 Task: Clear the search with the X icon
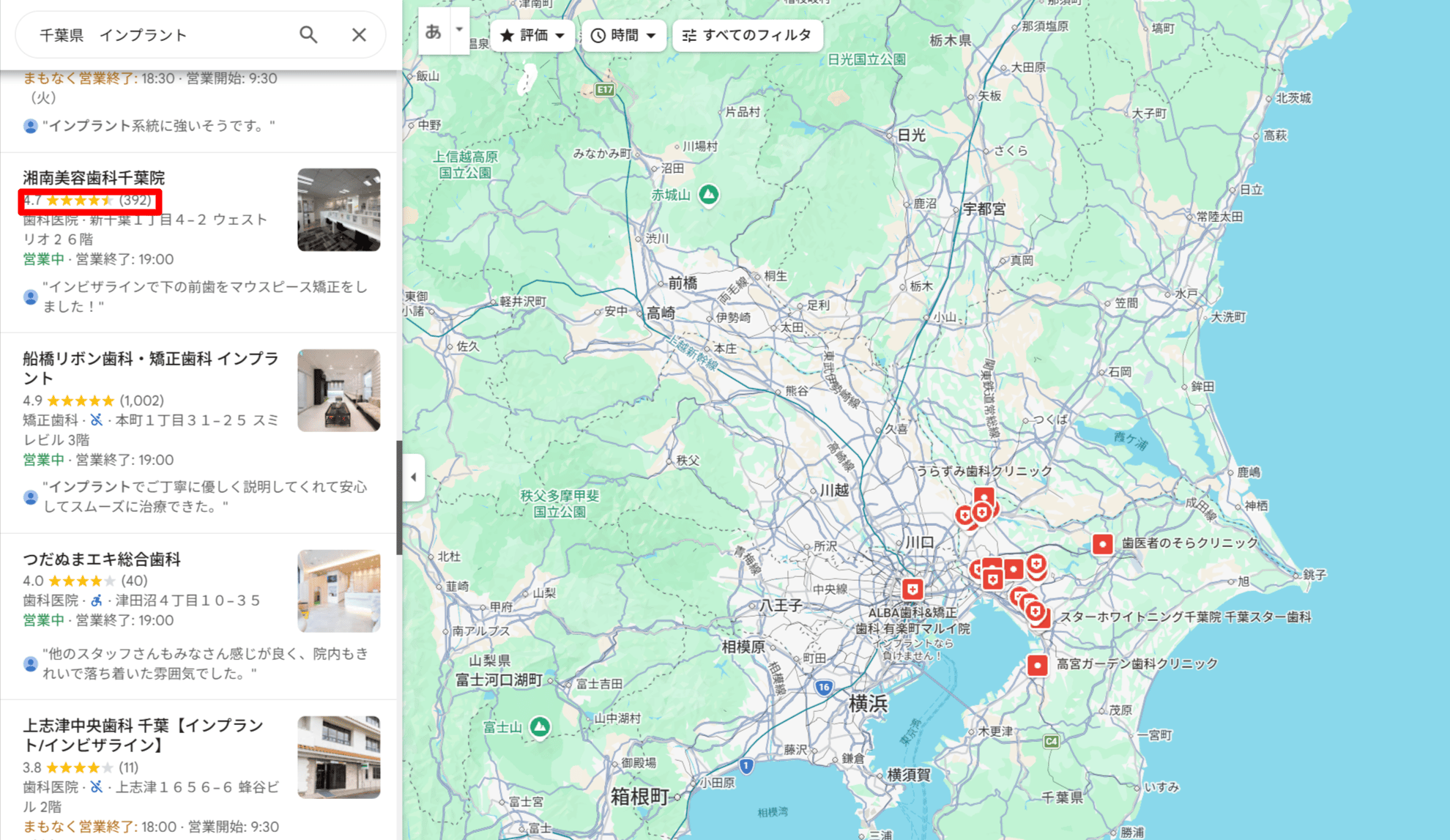(359, 34)
